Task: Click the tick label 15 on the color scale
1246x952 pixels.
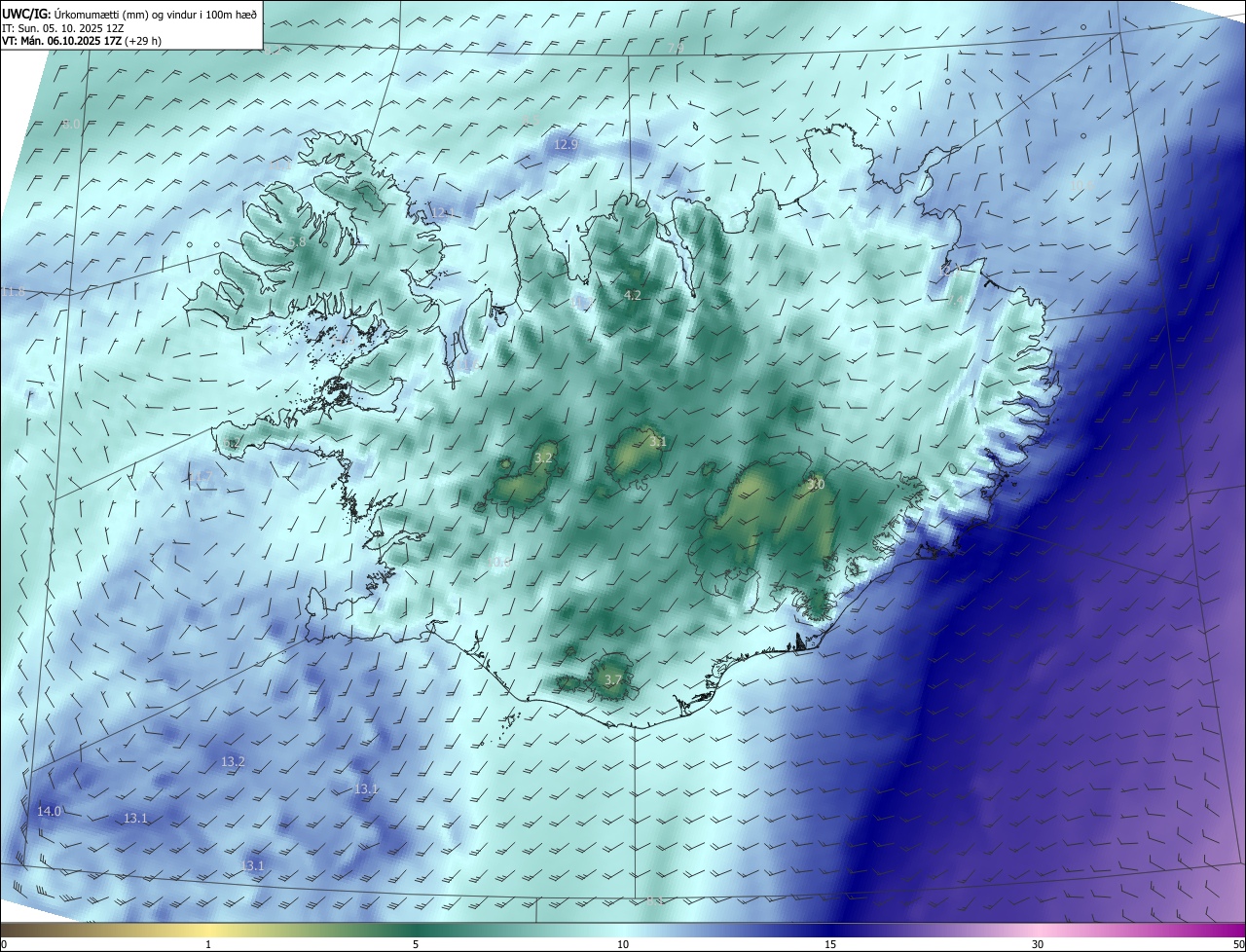Action: pyautogui.click(x=830, y=944)
